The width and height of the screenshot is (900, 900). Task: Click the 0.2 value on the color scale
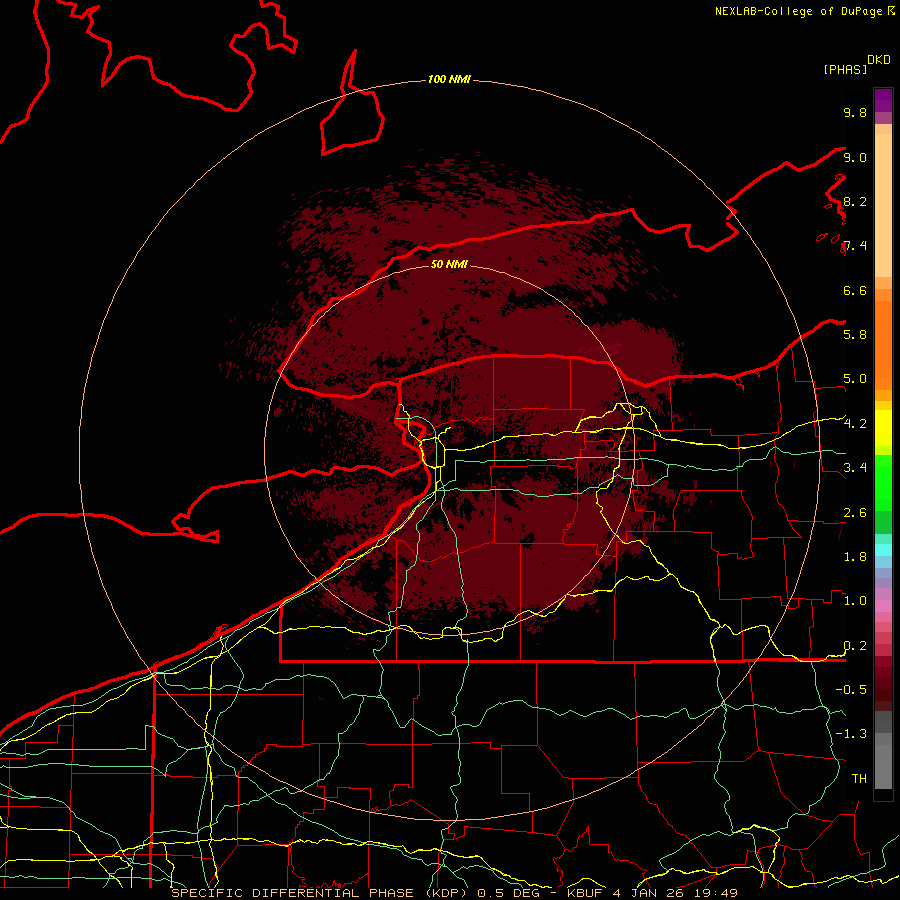tap(855, 646)
